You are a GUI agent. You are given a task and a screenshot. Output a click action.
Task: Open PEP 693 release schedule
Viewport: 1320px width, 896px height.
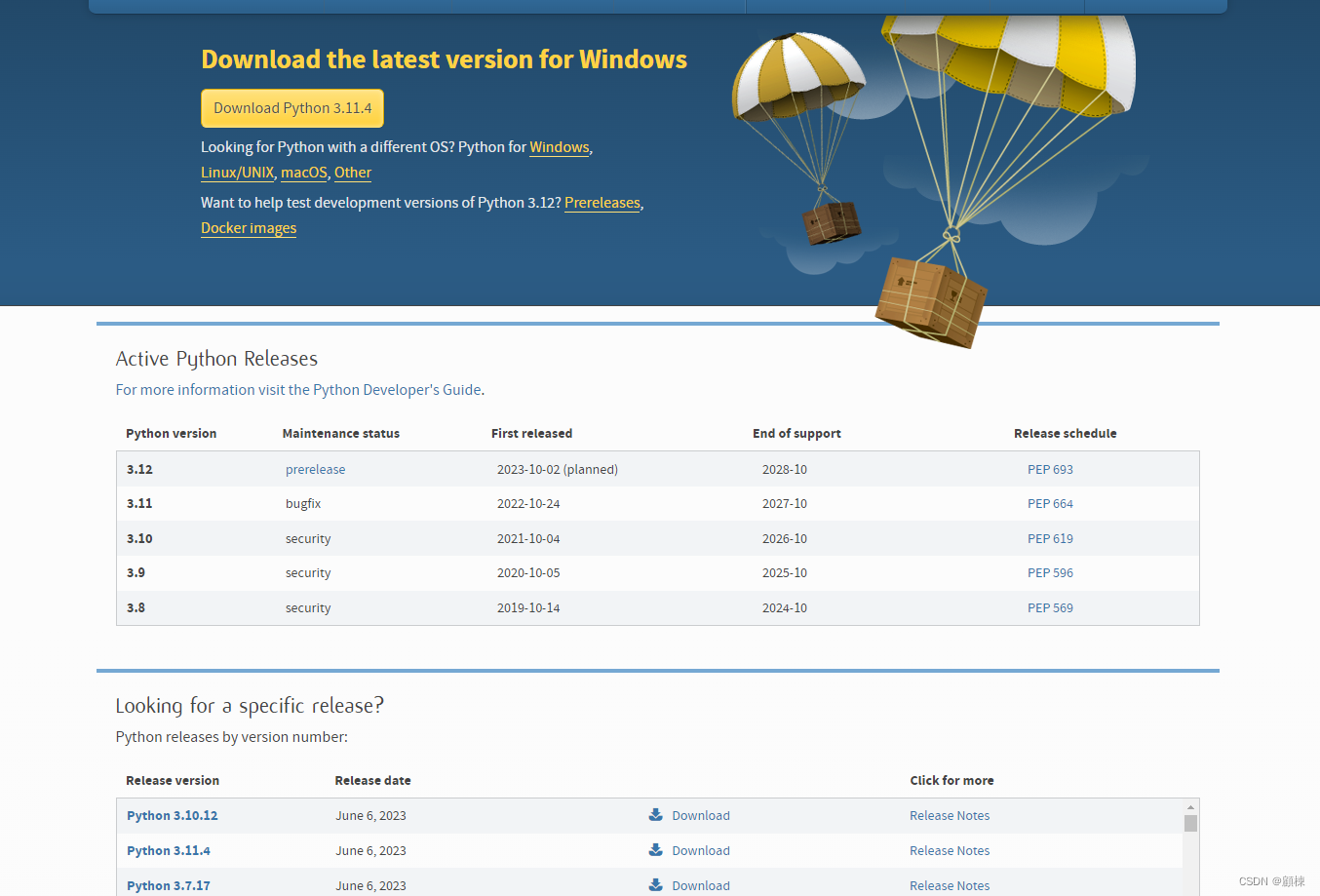[1050, 469]
